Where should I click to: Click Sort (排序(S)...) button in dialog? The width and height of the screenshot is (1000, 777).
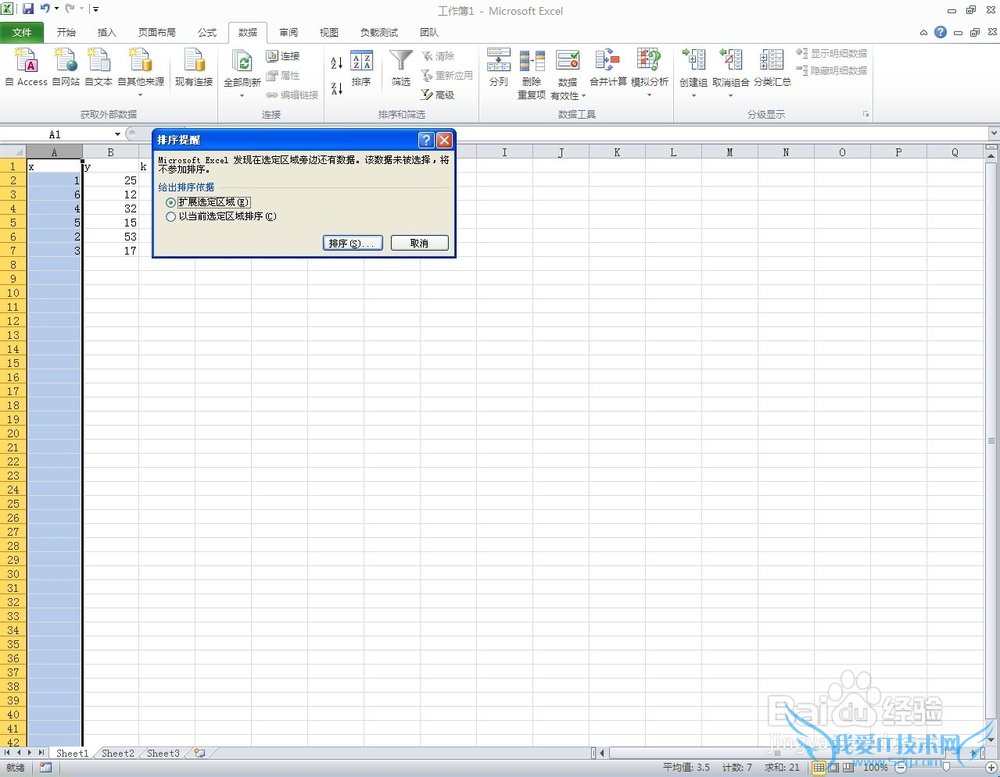353,243
